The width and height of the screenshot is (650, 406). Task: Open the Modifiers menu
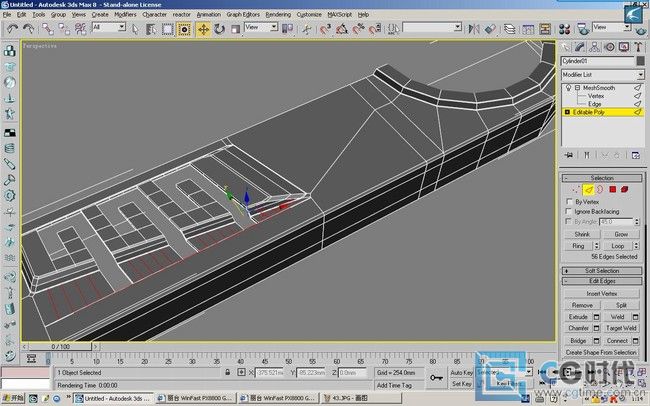125,15
